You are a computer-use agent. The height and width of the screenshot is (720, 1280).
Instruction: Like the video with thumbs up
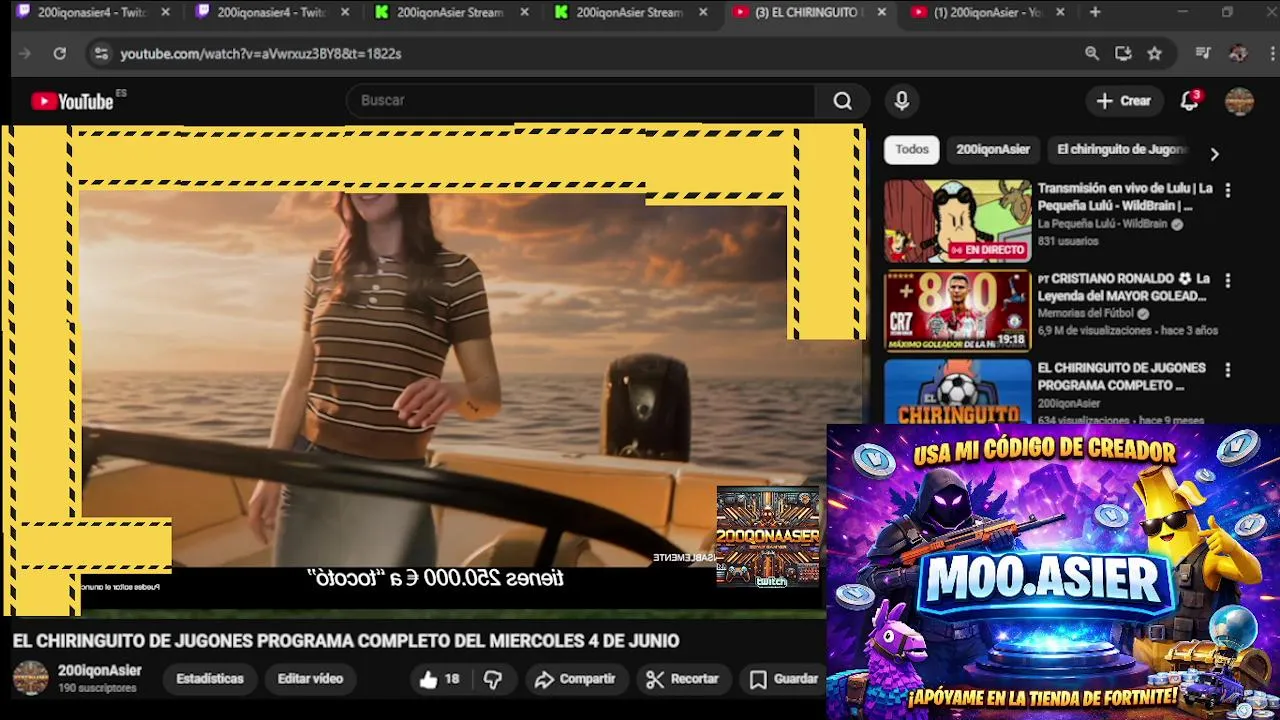click(439, 679)
